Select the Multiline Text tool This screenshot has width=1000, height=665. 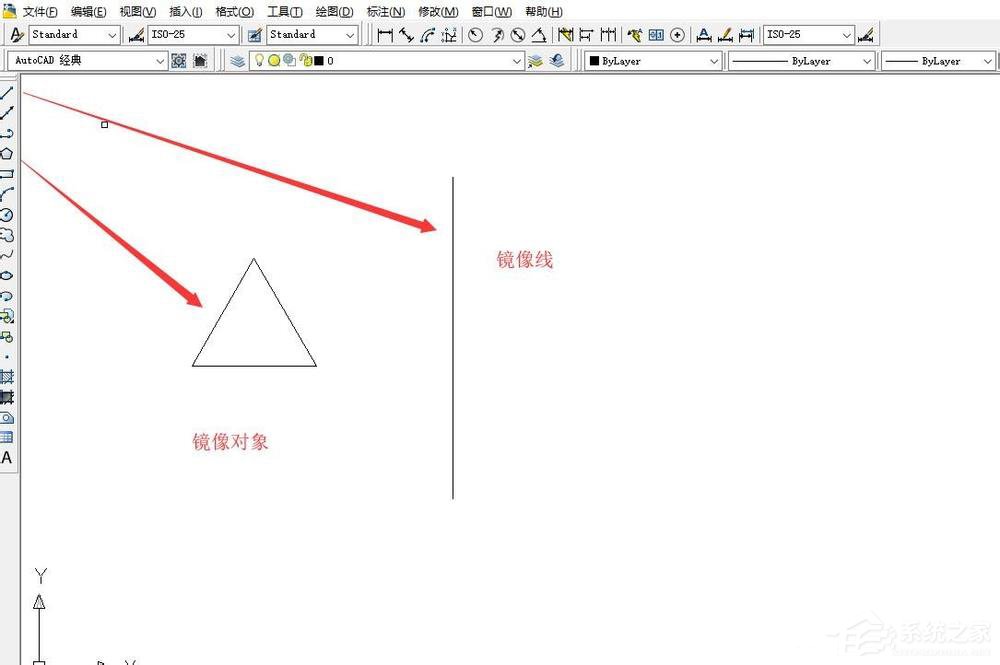6,458
